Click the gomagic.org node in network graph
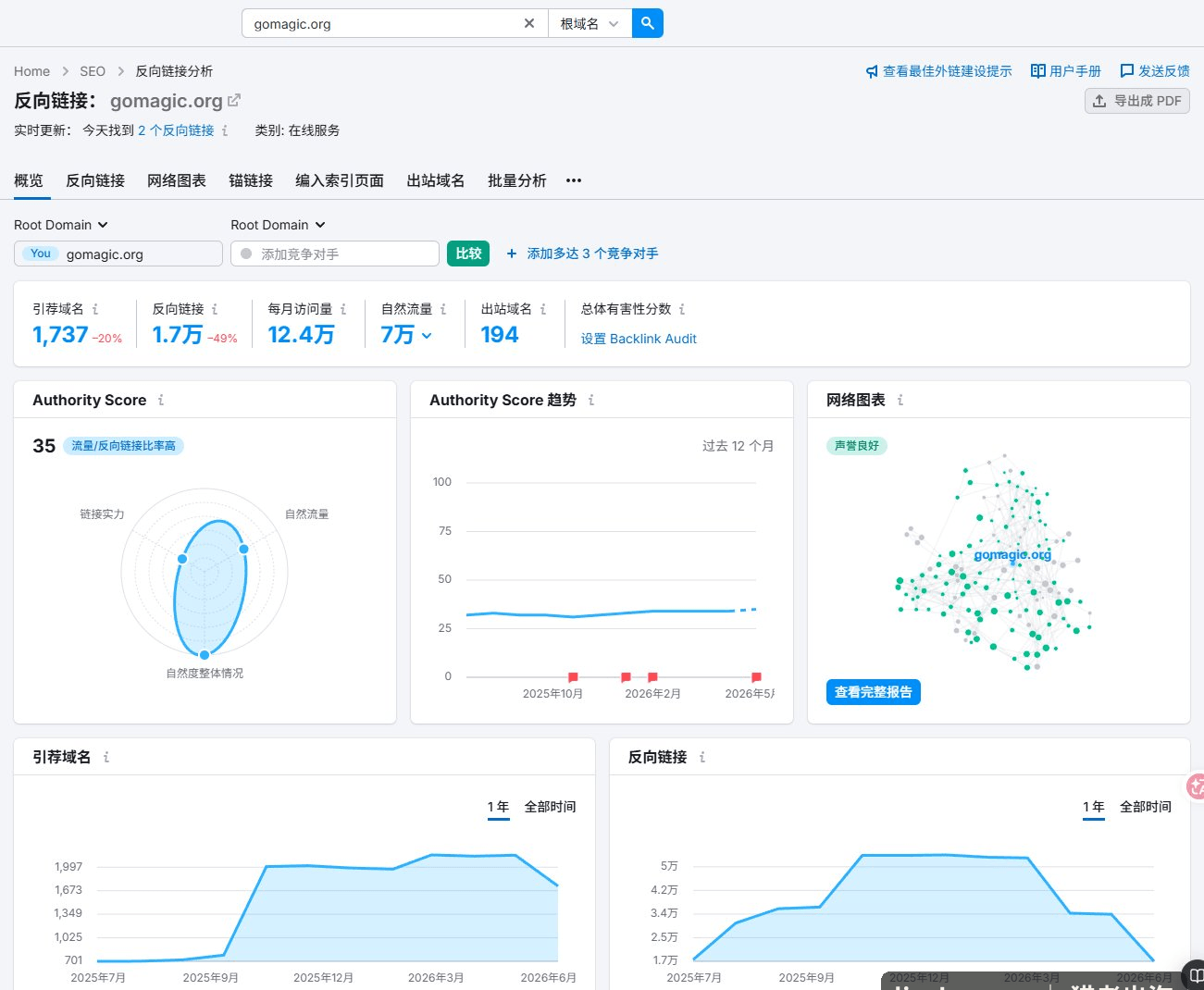 tap(1012, 555)
